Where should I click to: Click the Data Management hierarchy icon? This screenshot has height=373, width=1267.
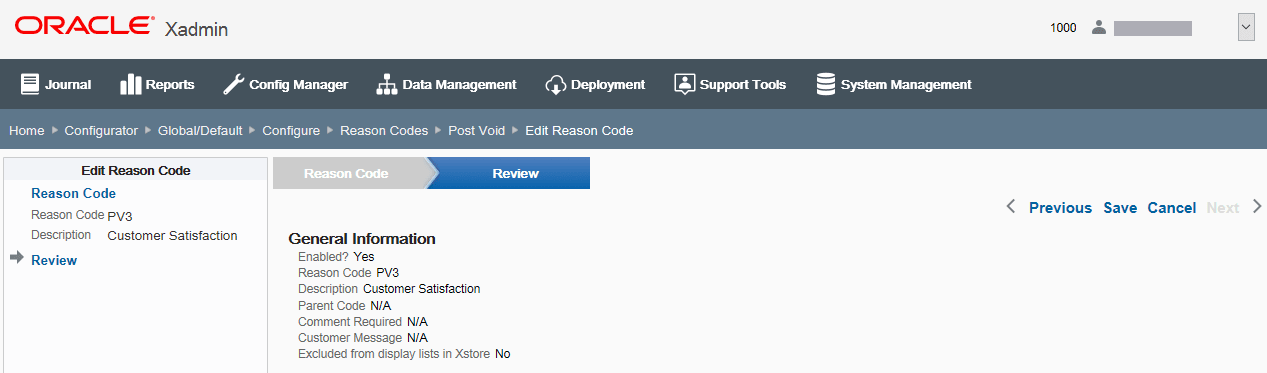387,84
